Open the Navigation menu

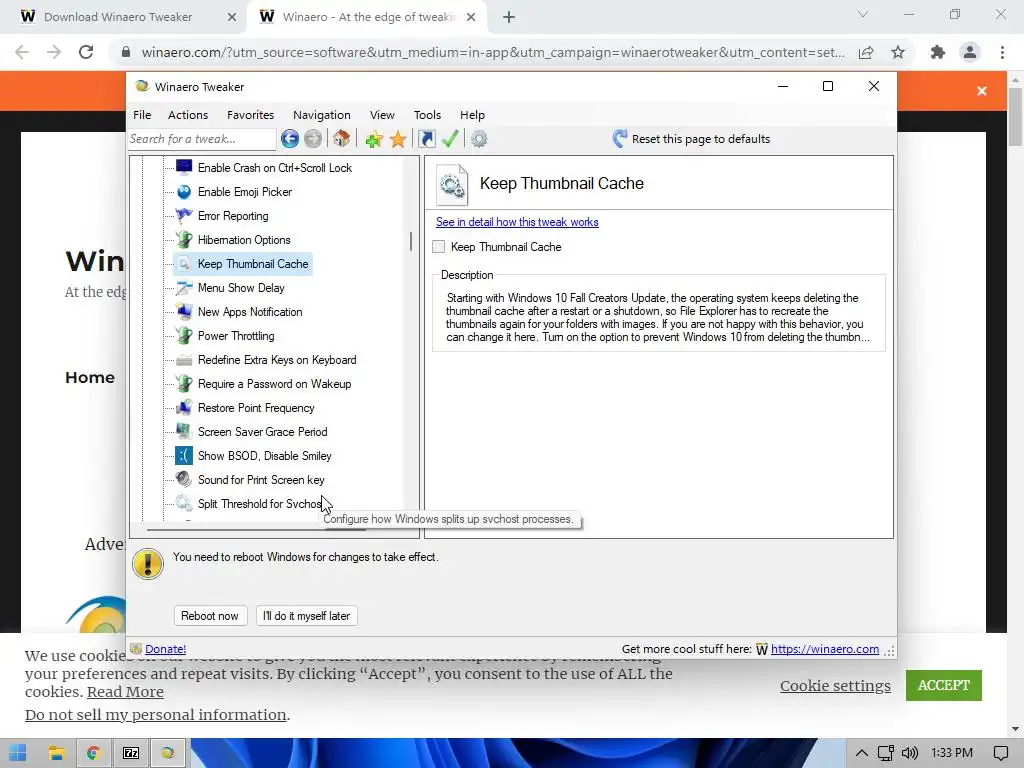322,115
